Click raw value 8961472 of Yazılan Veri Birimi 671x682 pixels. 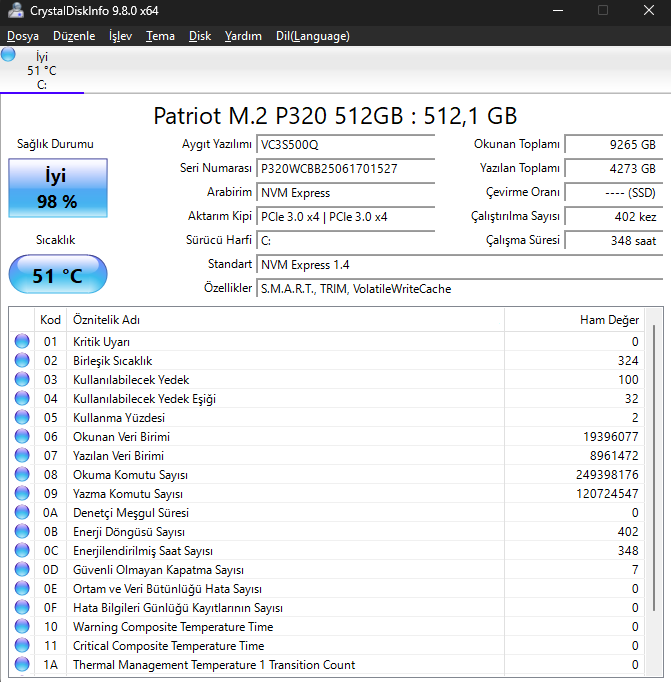coord(614,456)
